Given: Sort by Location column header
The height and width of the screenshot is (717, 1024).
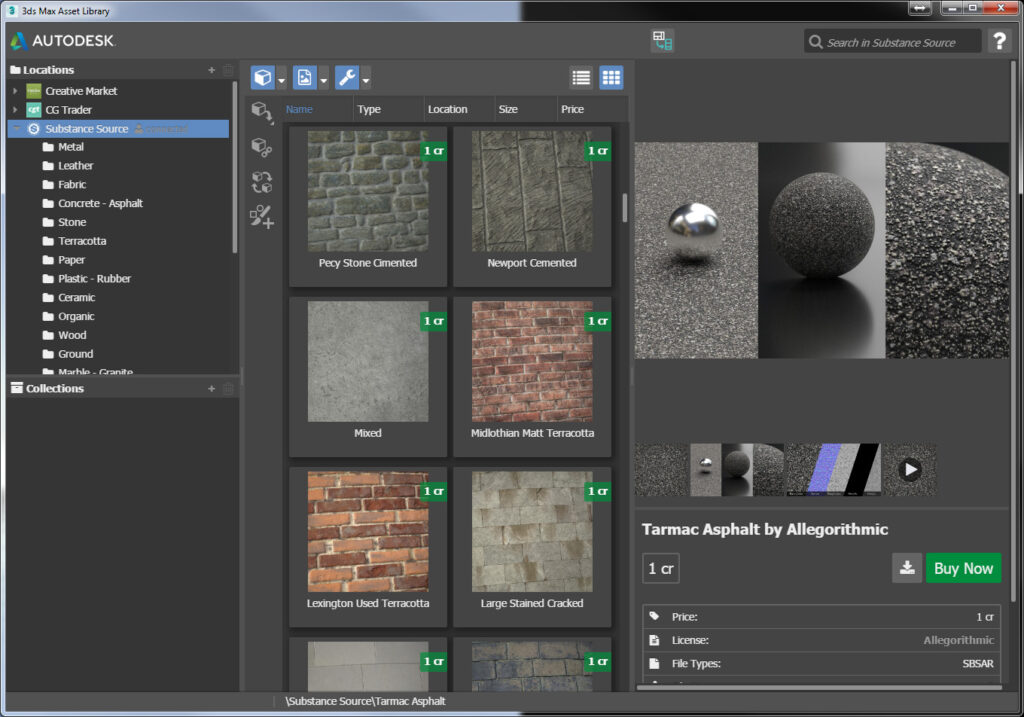Looking at the screenshot, I should (x=447, y=109).
